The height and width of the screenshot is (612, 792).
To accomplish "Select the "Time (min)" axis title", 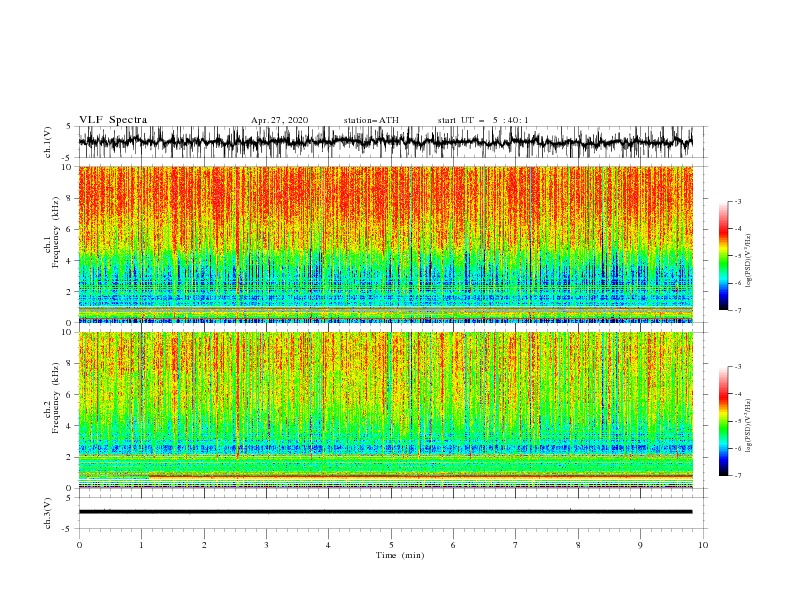I will (x=400, y=555).
